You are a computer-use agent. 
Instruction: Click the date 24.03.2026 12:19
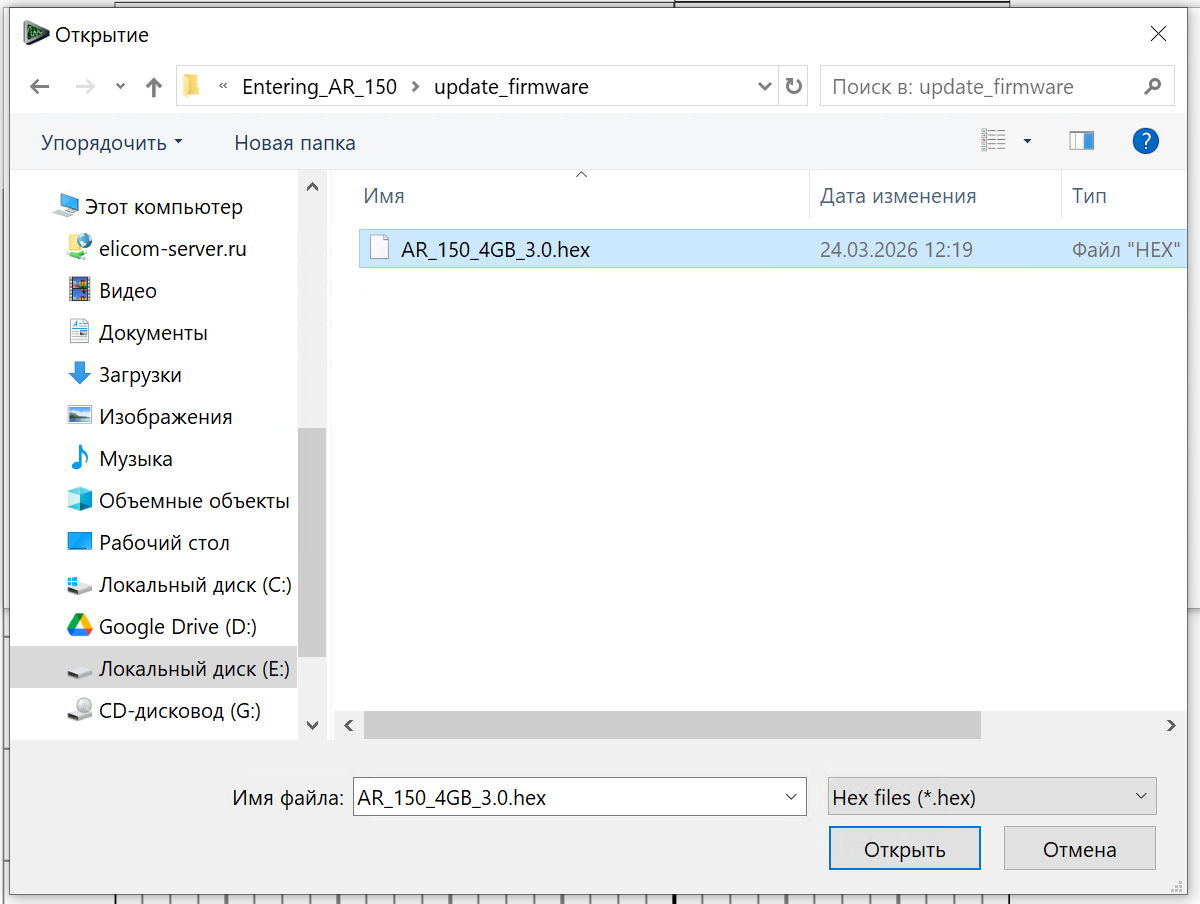[896, 250]
